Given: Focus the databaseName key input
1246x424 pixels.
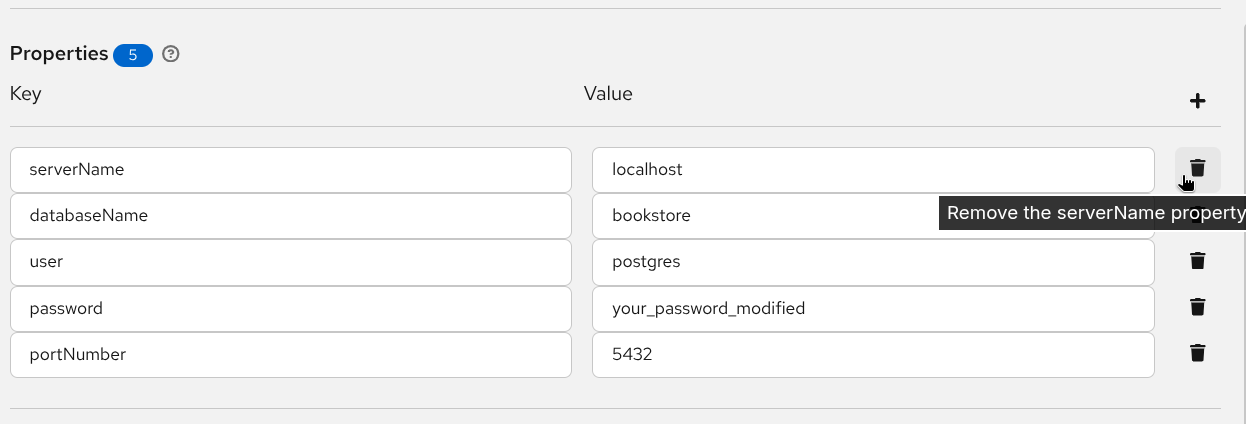Looking at the screenshot, I should (x=290, y=216).
